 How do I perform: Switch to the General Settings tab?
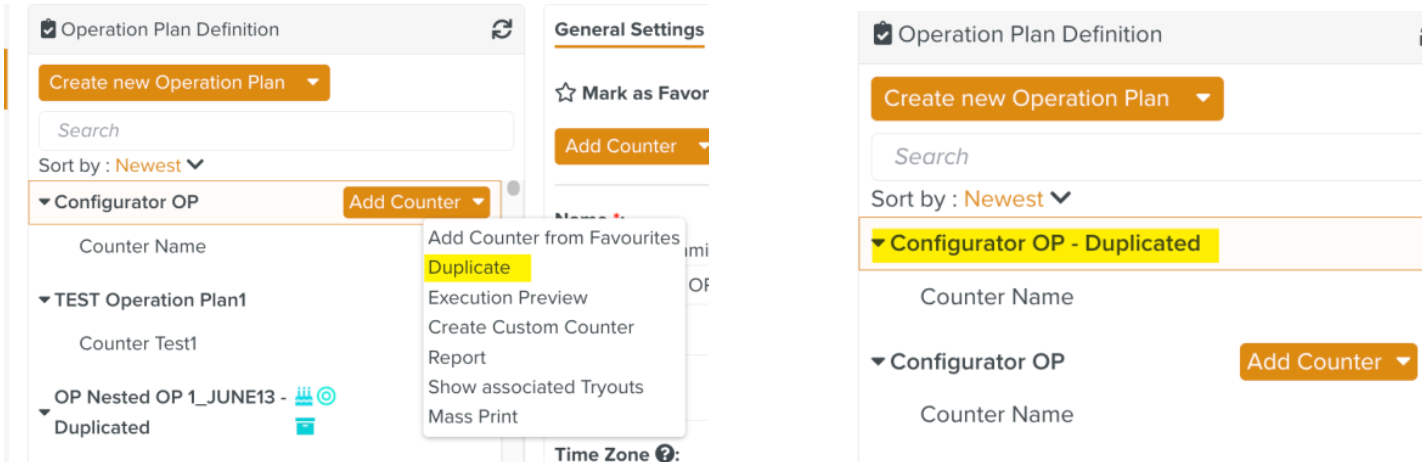[x=630, y=30]
